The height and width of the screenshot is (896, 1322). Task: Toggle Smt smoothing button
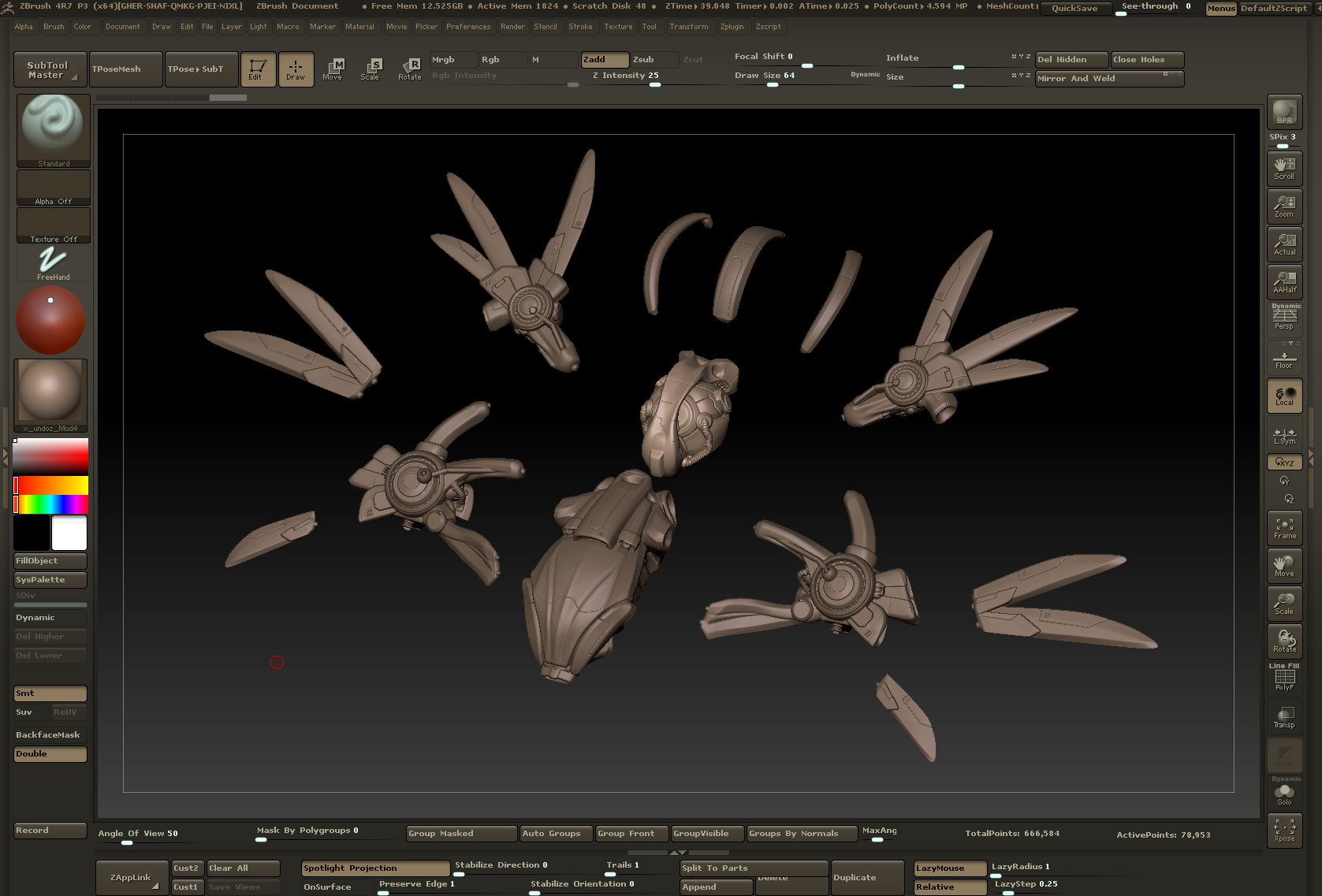pos(50,693)
